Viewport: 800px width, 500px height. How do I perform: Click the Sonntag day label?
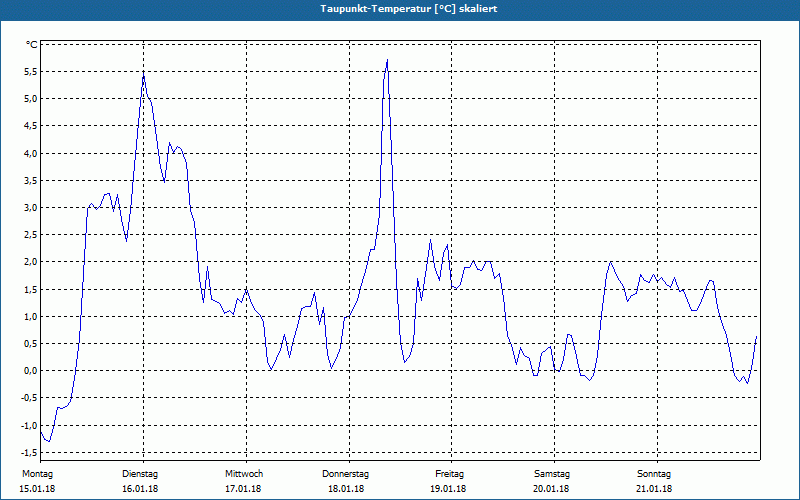coord(654,474)
